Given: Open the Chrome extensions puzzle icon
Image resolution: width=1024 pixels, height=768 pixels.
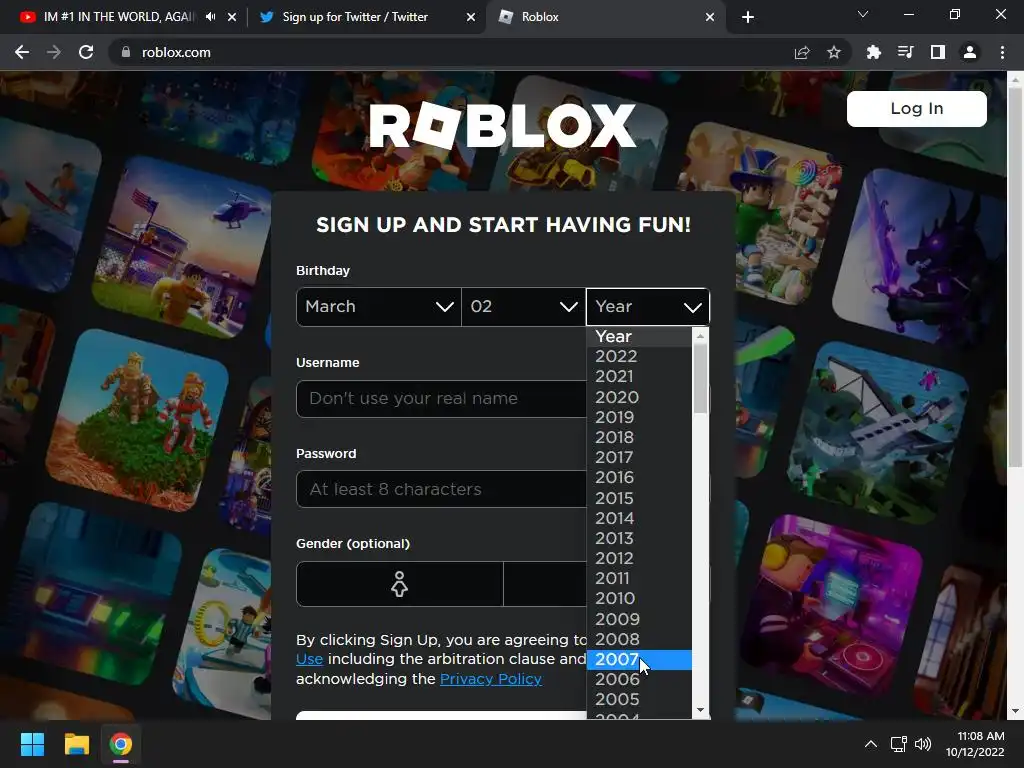Looking at the screenshot, I should coord(874,52).
